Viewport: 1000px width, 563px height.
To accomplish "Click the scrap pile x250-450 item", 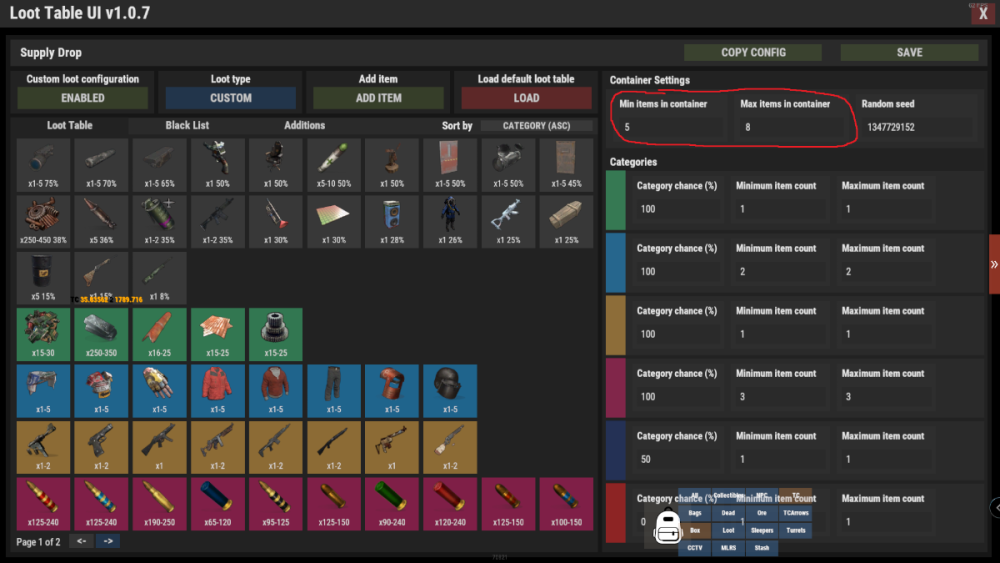I will pyautogui.click(x=43, y=221).
